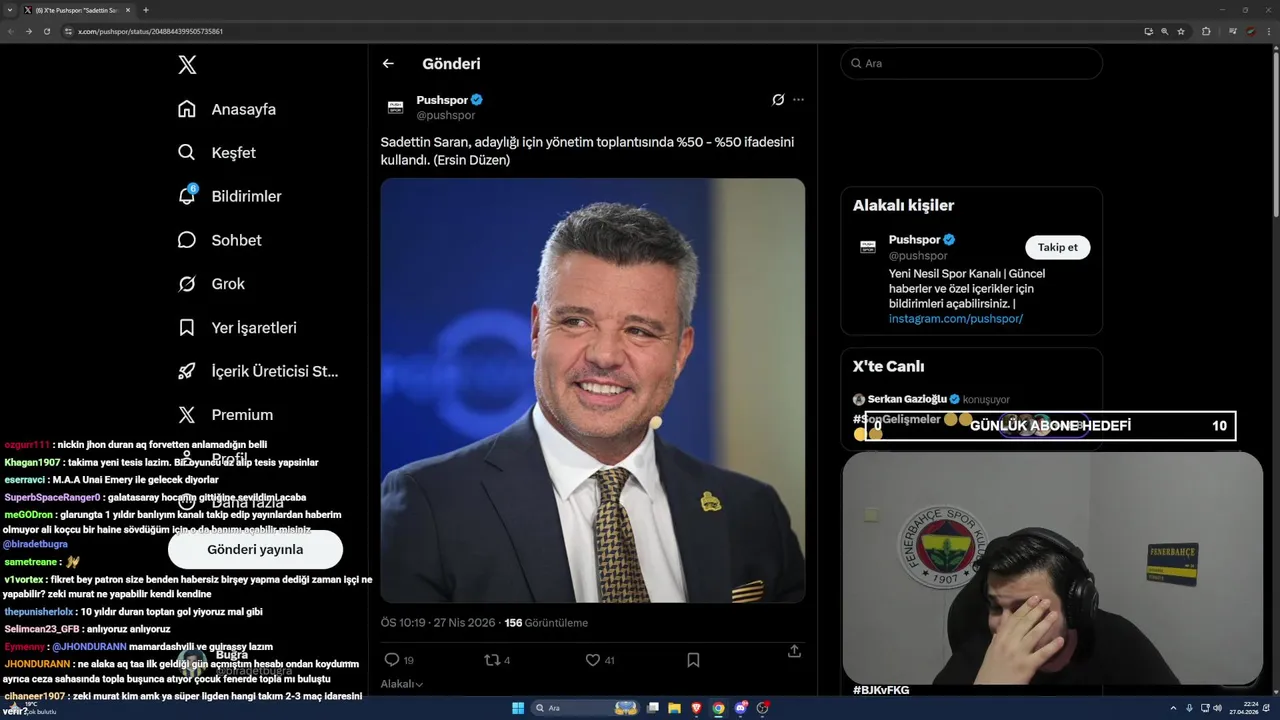
Task: Click the post timestamp ÖS 10:19 · 27 Nis 2026
Action: pyautogui.click(x=438, y=623)
